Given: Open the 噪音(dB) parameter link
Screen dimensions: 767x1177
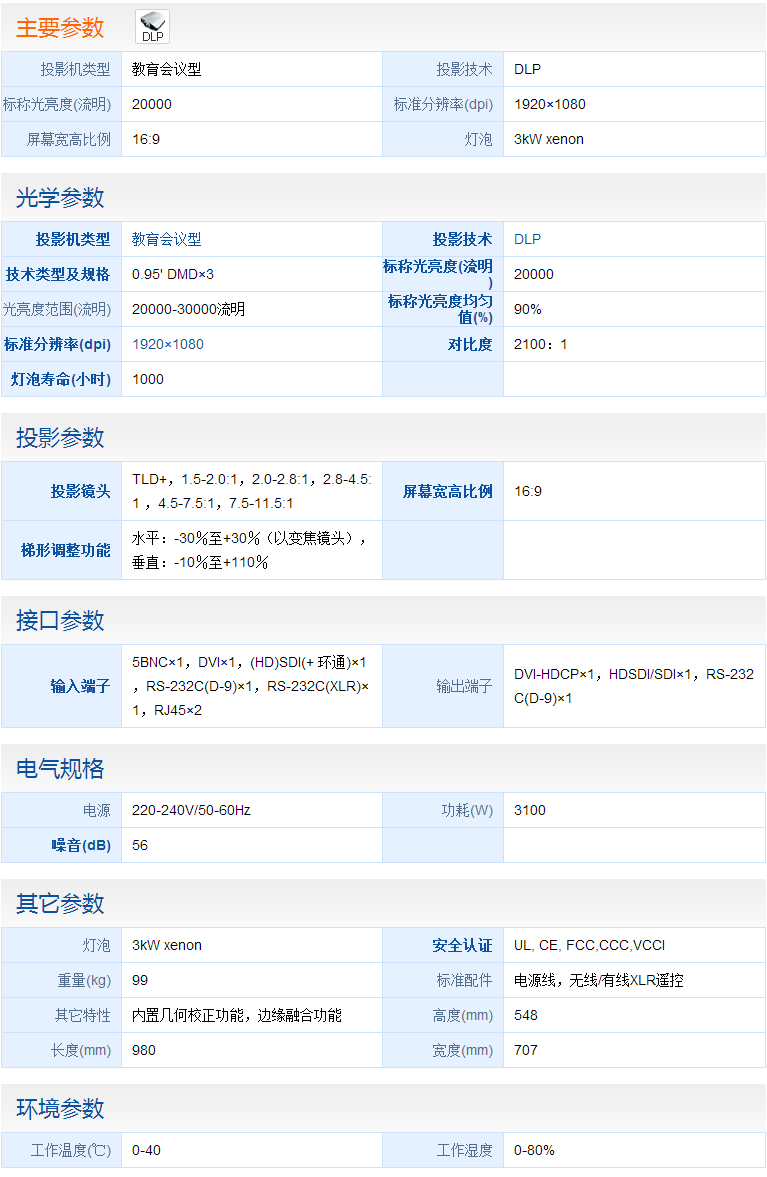Looking at the screenshot, I should pos(81,845).
